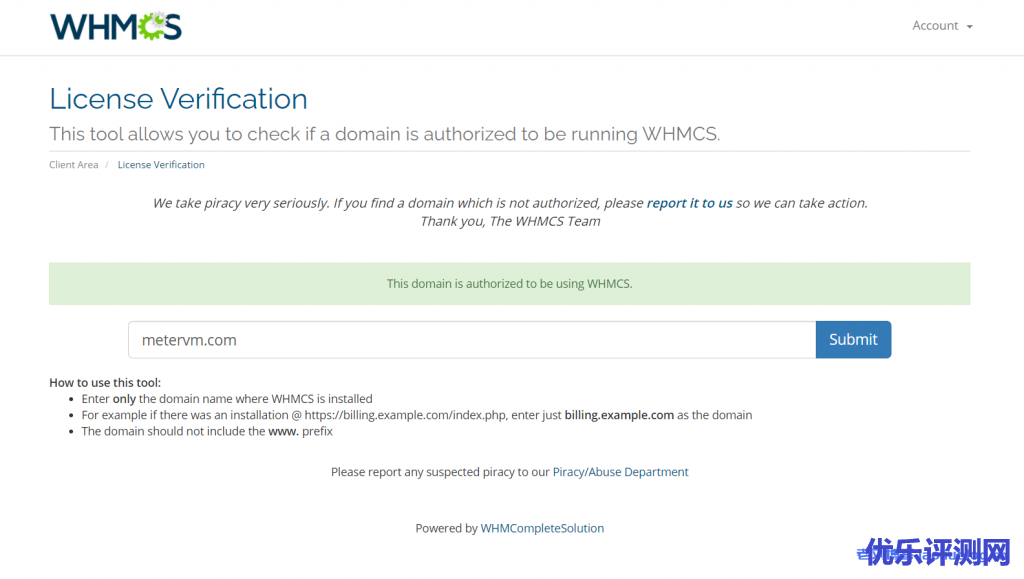Click the WHMCS logo
The height and width of the screenshot is (579, 1024).
pyautogui.click(x=116, y=26)
